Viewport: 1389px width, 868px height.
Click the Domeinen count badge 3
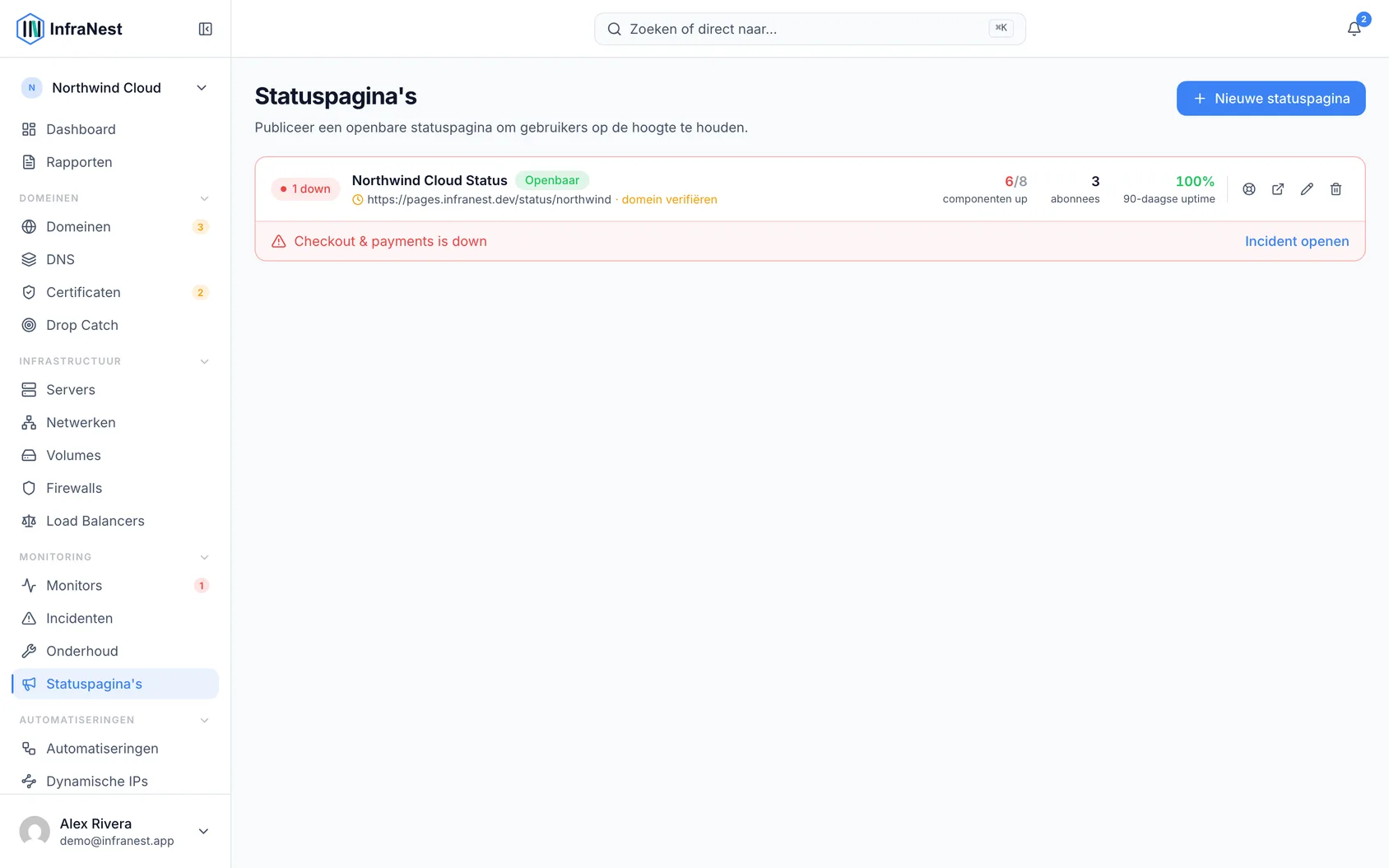[x=200, y=227]
